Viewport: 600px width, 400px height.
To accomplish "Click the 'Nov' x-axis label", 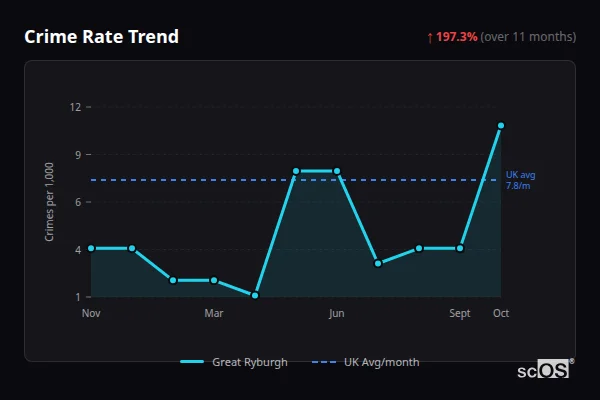I will 91,313.
